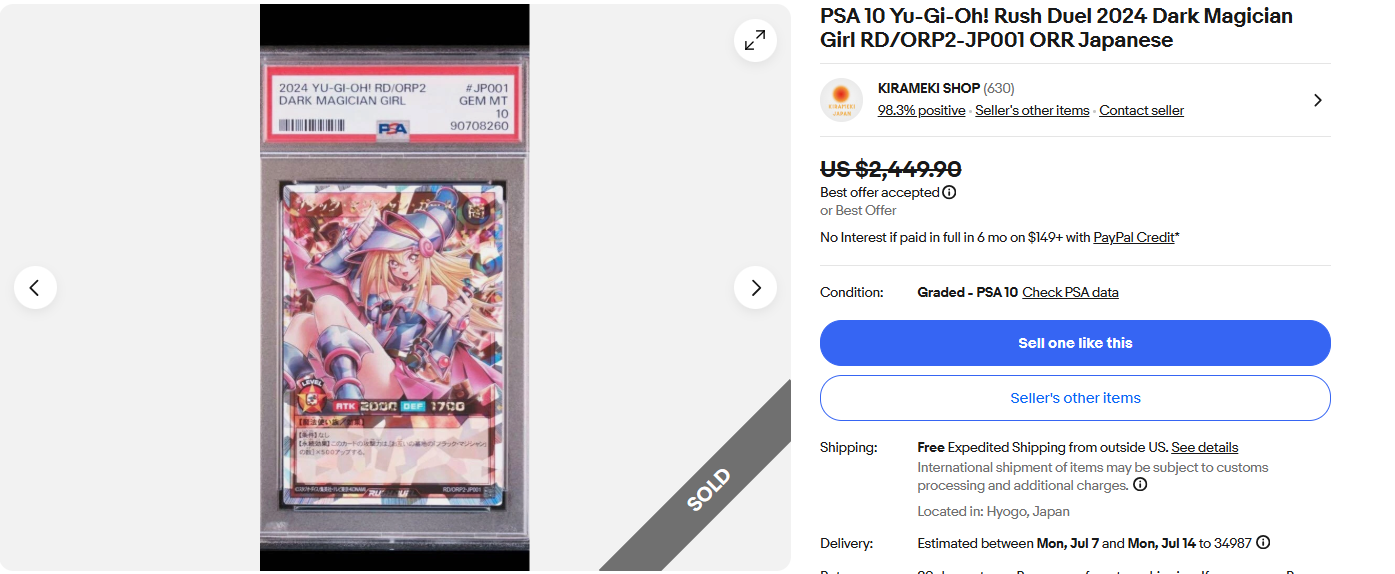
Task: Open the Best offer accepted info icon
Action: 950,192
